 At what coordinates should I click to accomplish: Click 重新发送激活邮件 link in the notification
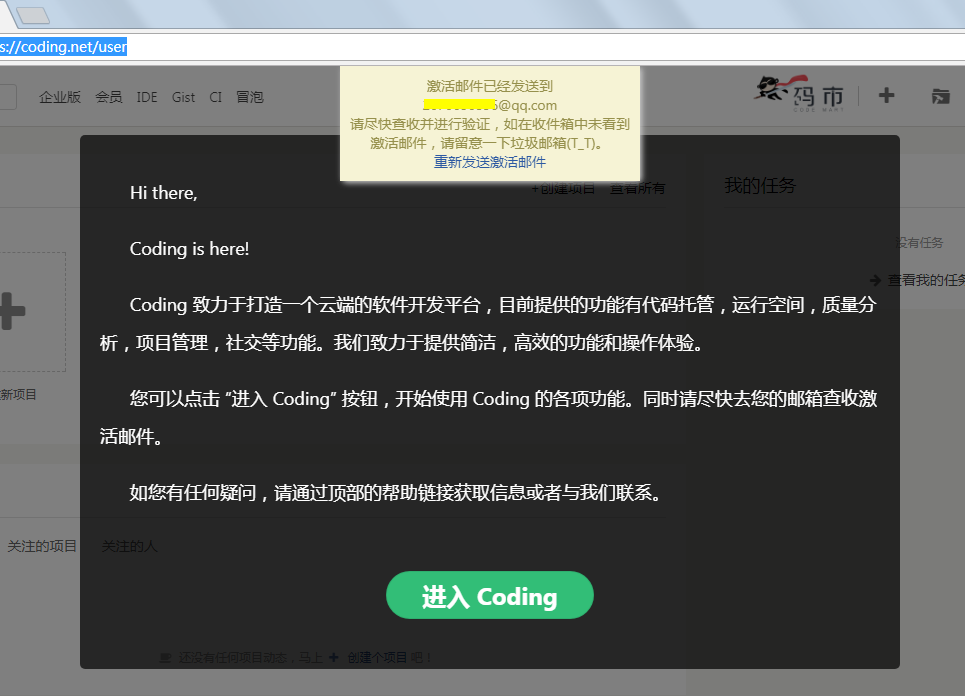(x=489, y=161)
